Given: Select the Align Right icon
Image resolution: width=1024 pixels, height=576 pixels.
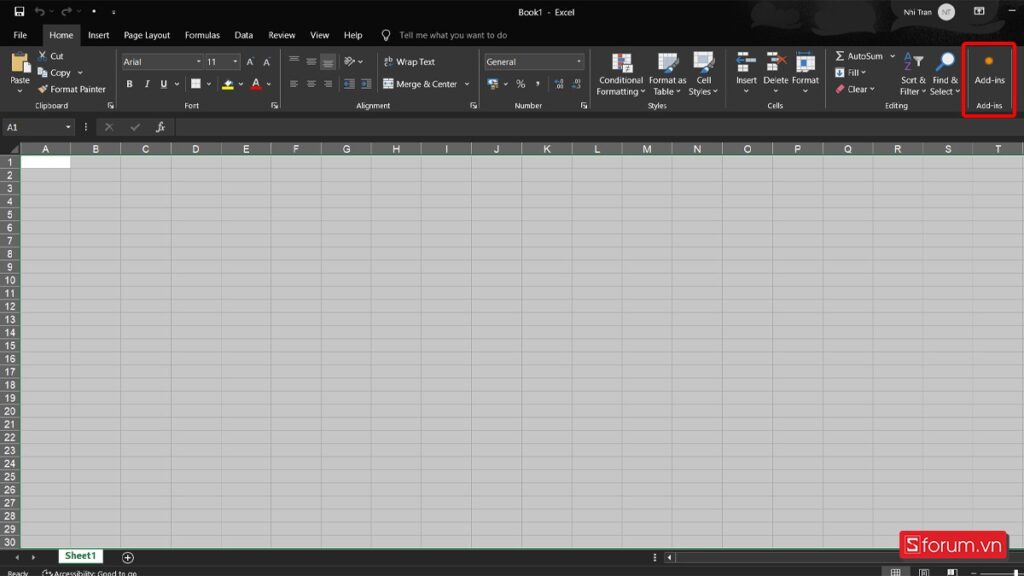Looking at the screenshot, I should tap(328, 84).
